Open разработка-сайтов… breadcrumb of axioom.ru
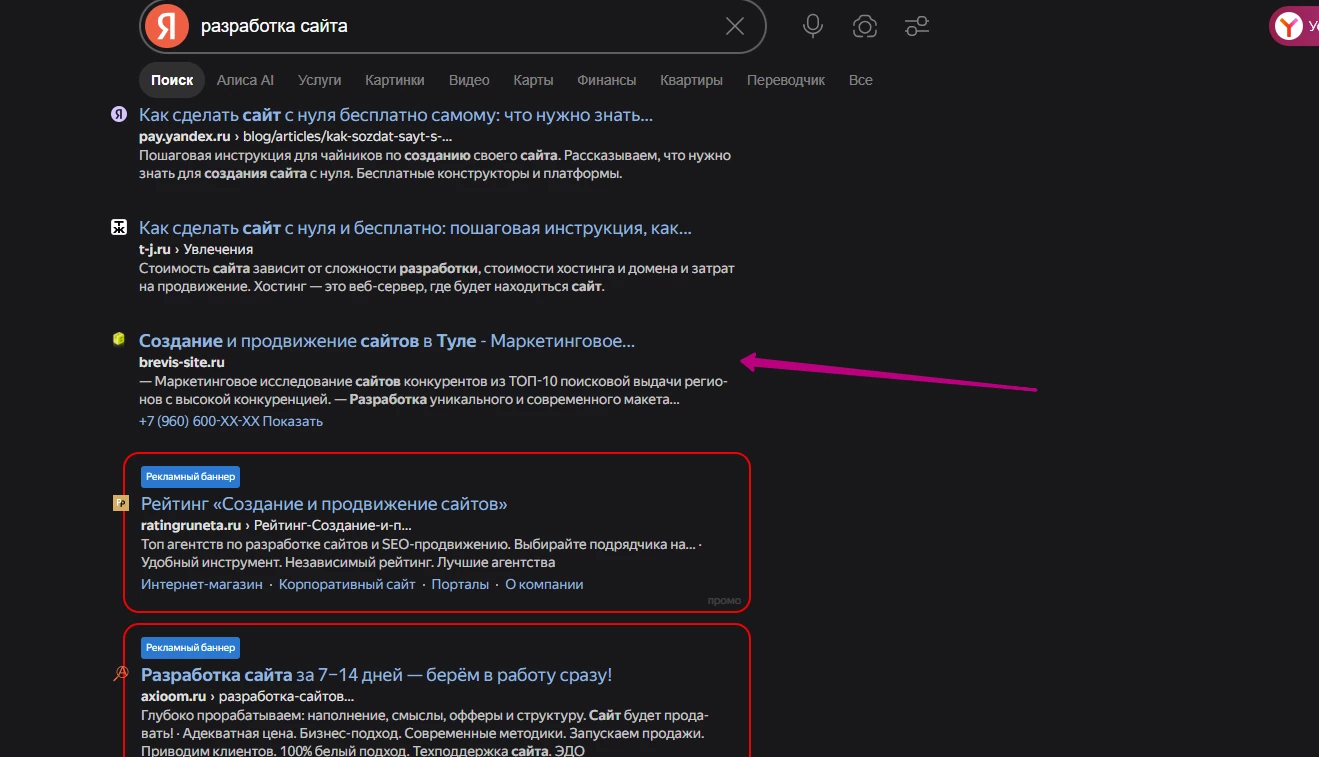The height and width of the screenshot is (757, 1319). [x=287, y=696]
